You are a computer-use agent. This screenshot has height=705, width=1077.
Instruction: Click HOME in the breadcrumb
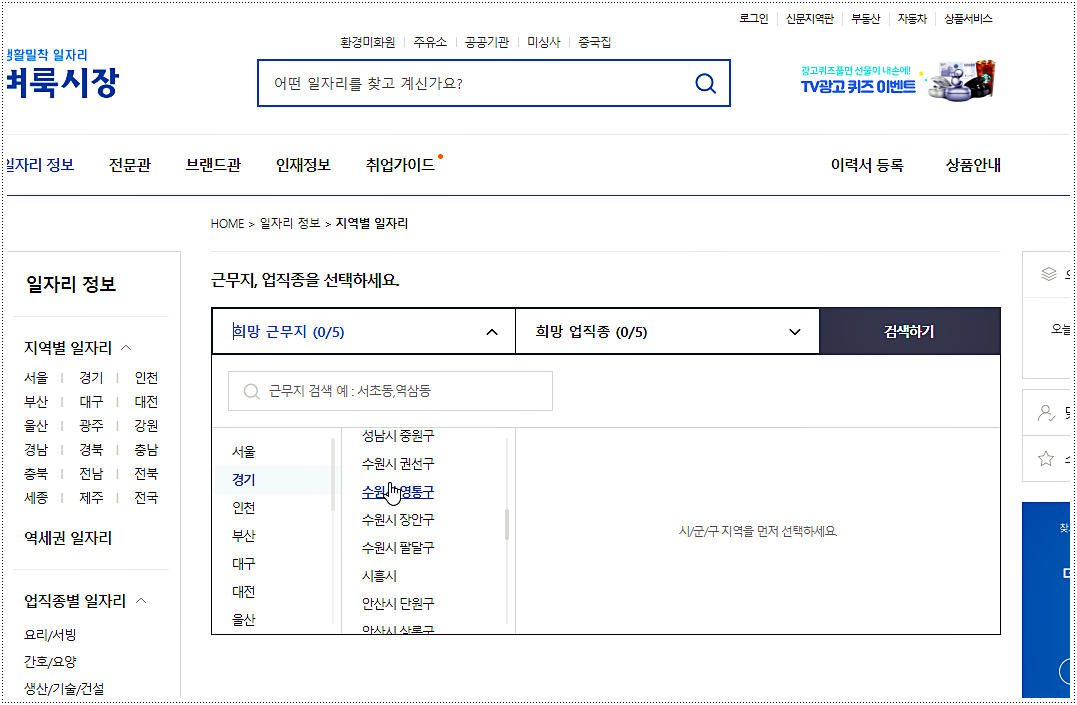point(227,223)
